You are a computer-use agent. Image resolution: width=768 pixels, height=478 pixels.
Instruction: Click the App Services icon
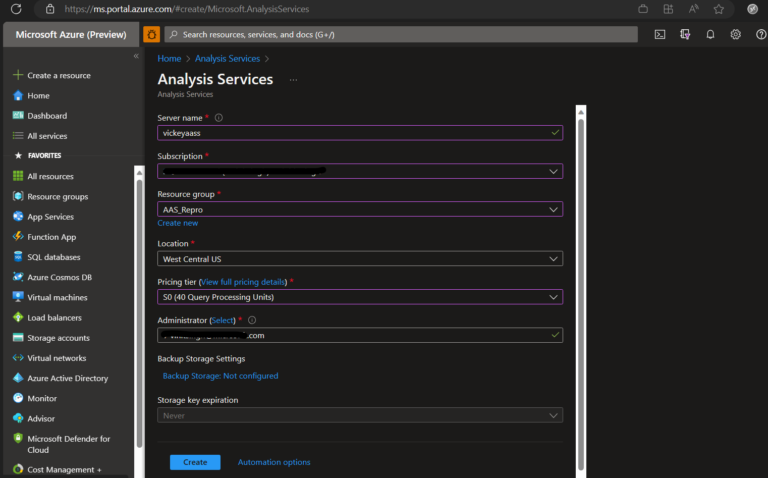[18, 216]
